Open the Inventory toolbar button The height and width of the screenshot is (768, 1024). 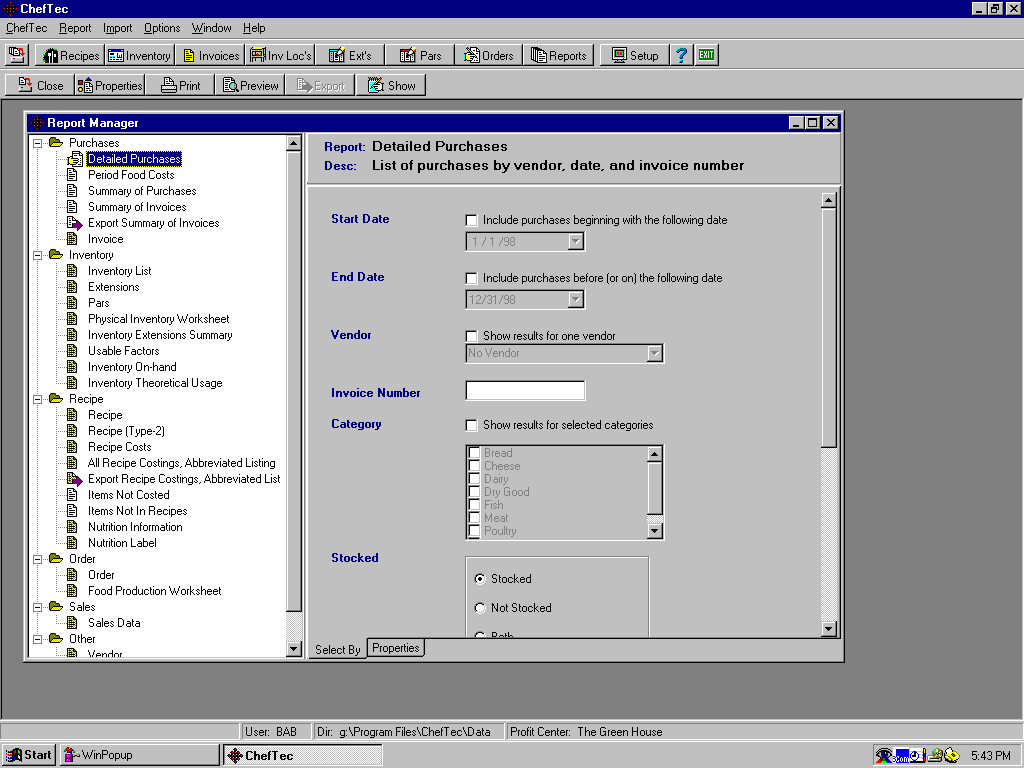140,56
